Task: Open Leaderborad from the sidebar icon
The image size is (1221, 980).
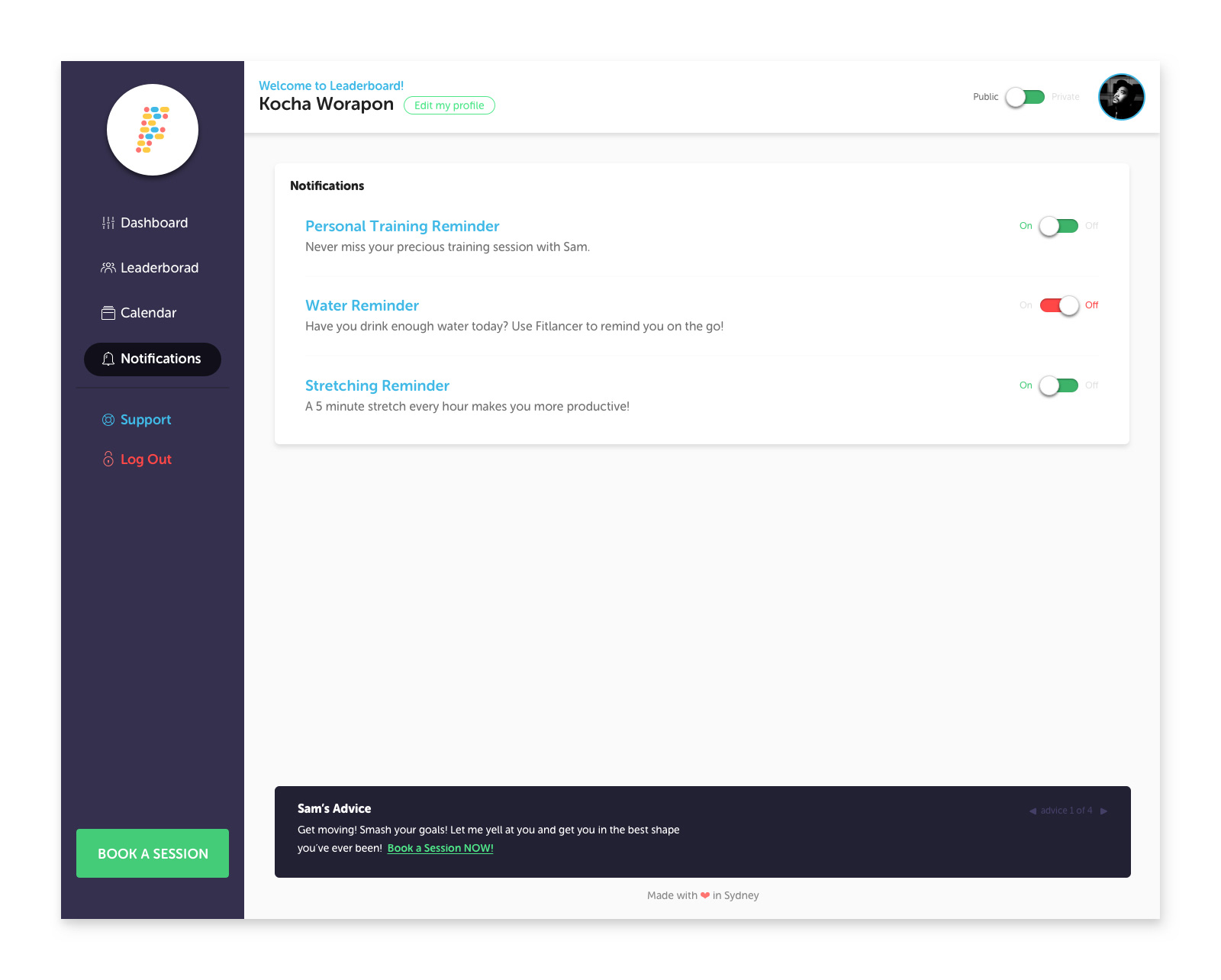Action: (x=107, y=267)
